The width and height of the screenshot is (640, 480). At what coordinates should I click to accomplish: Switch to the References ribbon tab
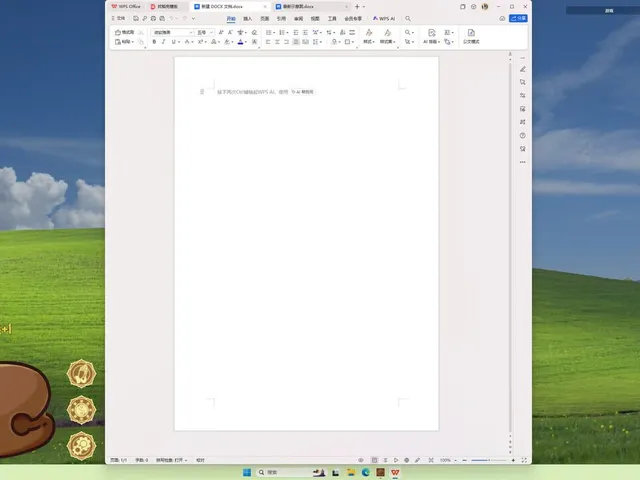[281, 19]
